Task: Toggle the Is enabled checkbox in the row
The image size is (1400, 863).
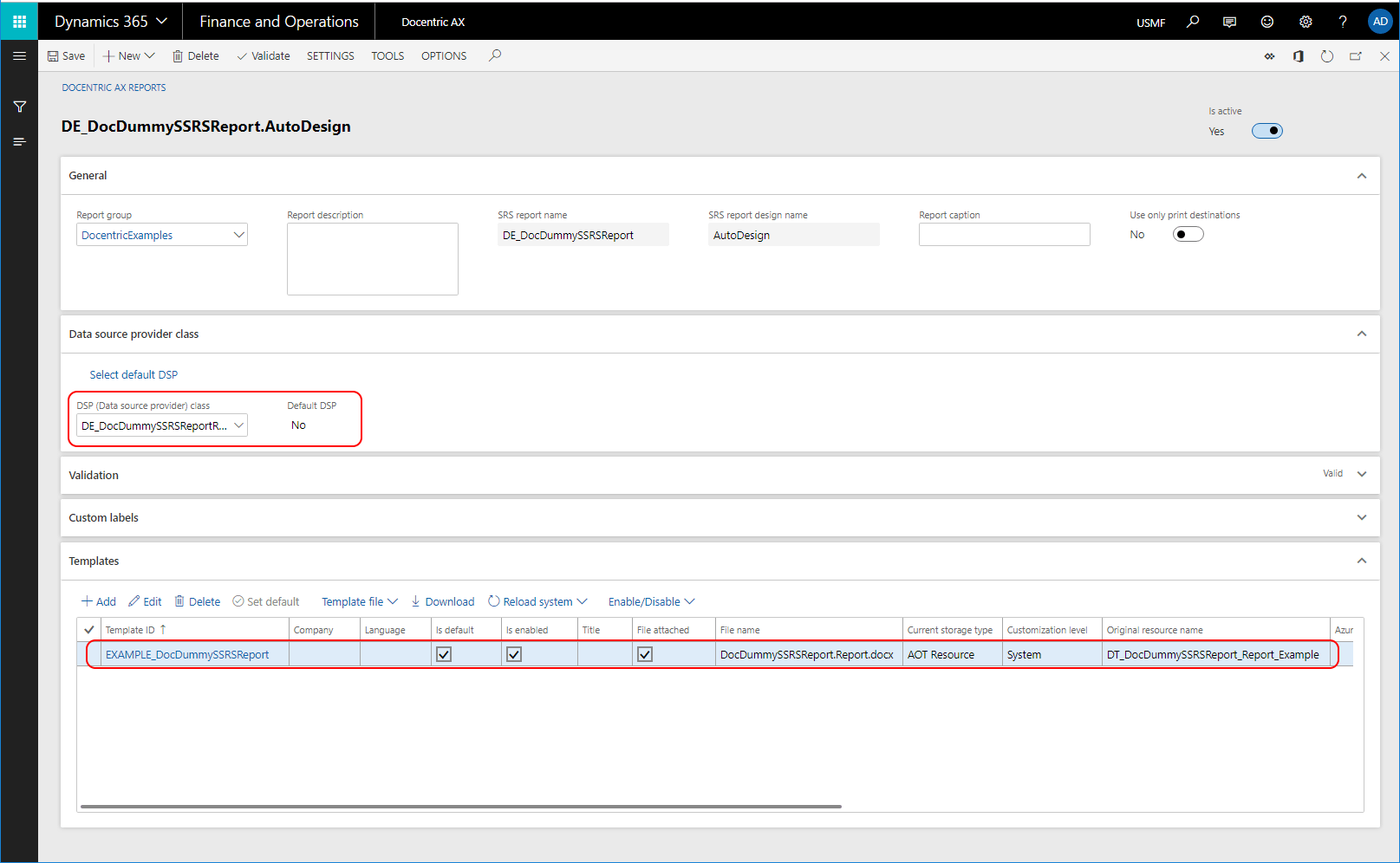Action: click(x=514, y=654)
